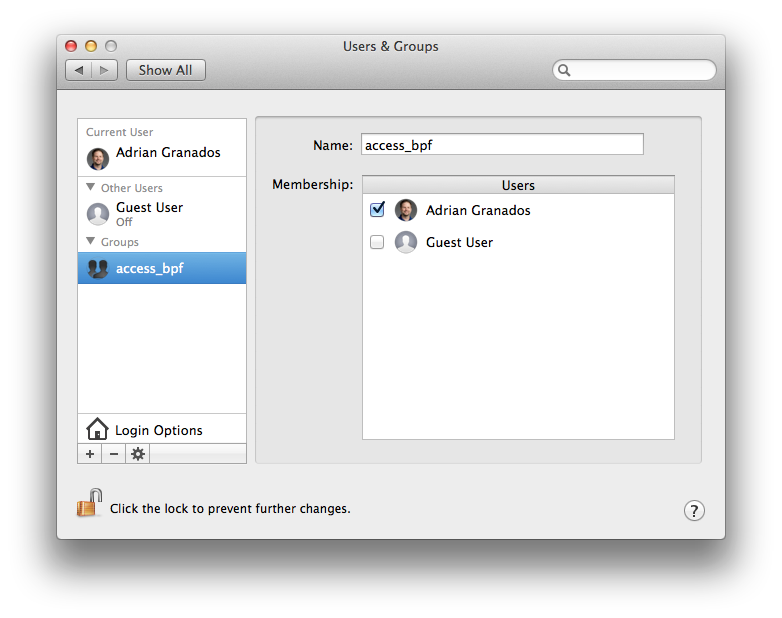Close the Users & Groups window
The width and height of the screenshot is (782, 618).
(x=71, y=46)
